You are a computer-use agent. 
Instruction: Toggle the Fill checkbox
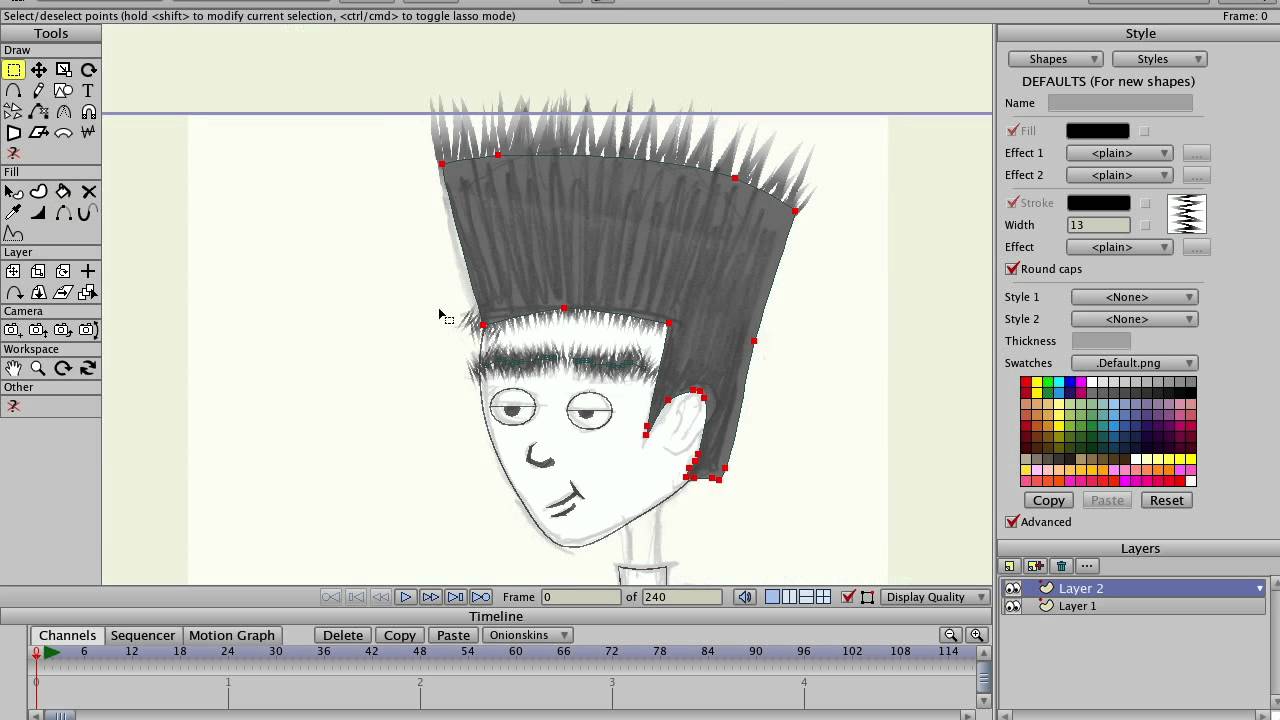1013,131
